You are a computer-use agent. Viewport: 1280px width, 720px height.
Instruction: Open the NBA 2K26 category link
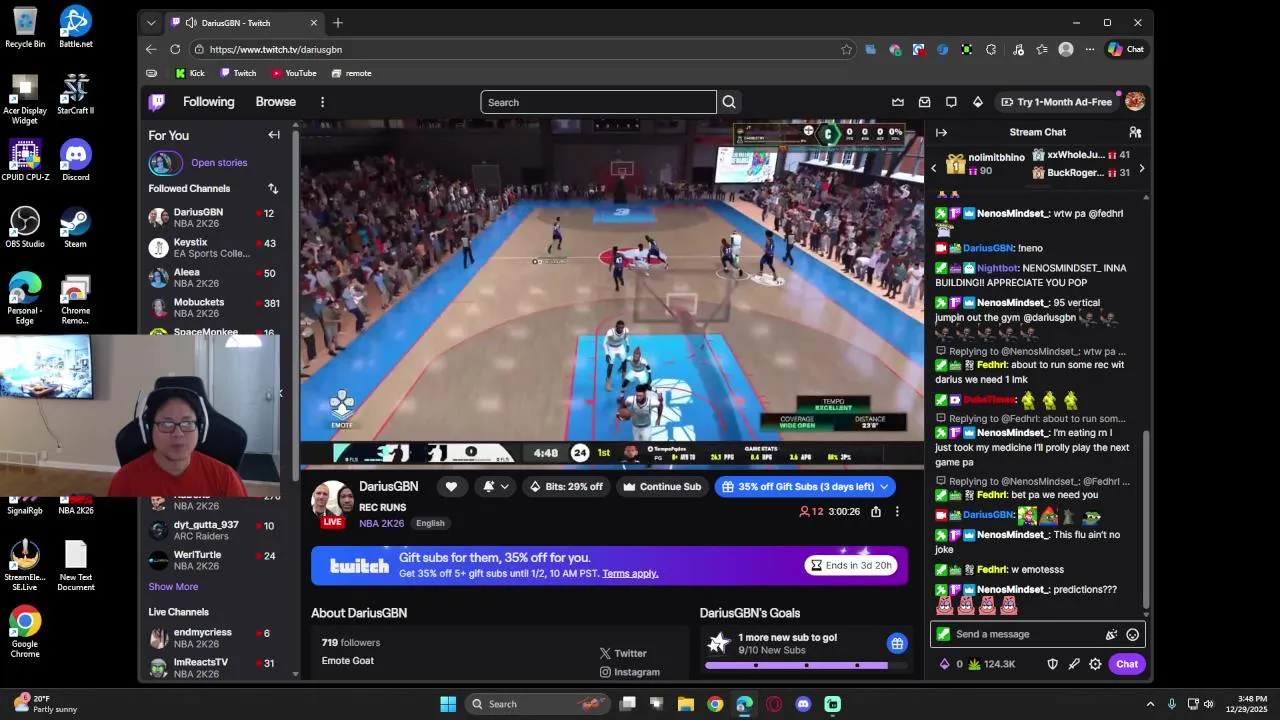382,523
